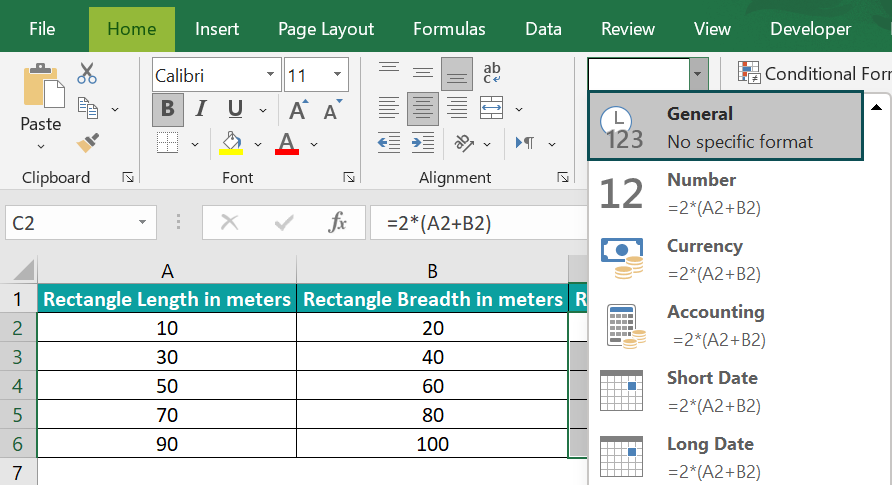The image size is (892, 485).
Task: Click the Increase Indent icon
Action: pos(423,143)
